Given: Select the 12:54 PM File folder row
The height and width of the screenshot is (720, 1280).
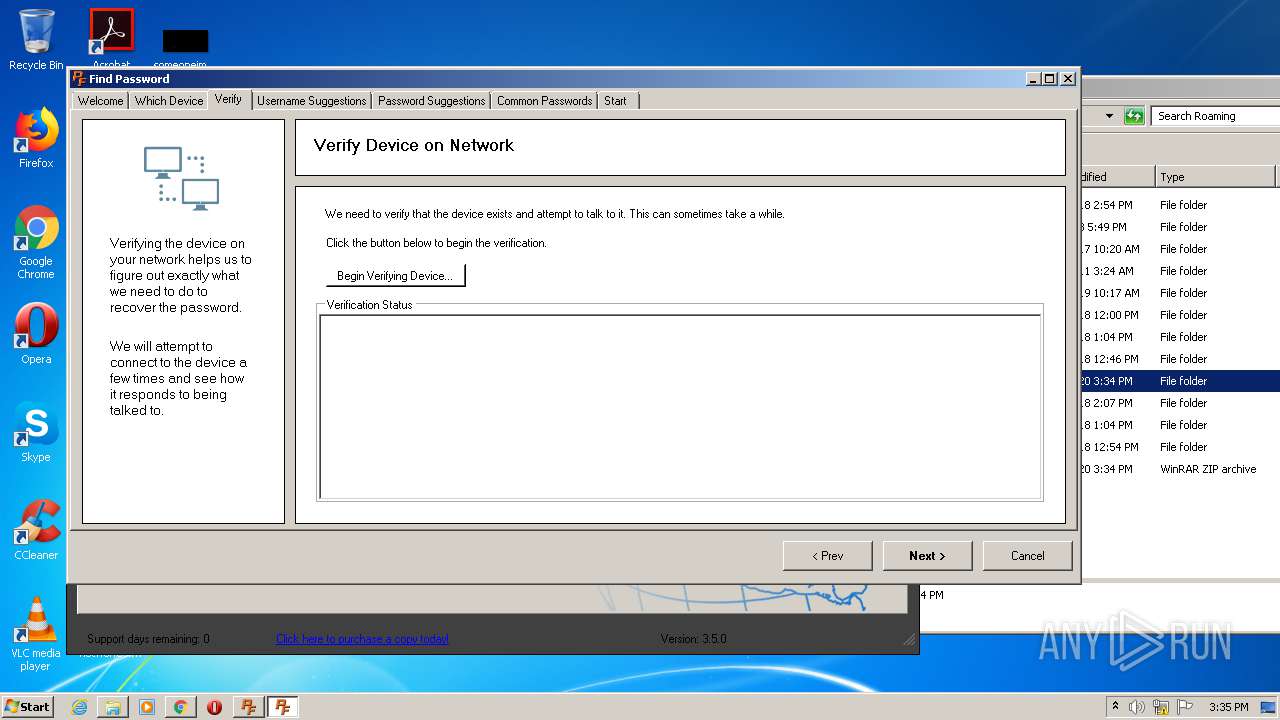Looking at the screenshot, I should click(x=1180, y=447).
